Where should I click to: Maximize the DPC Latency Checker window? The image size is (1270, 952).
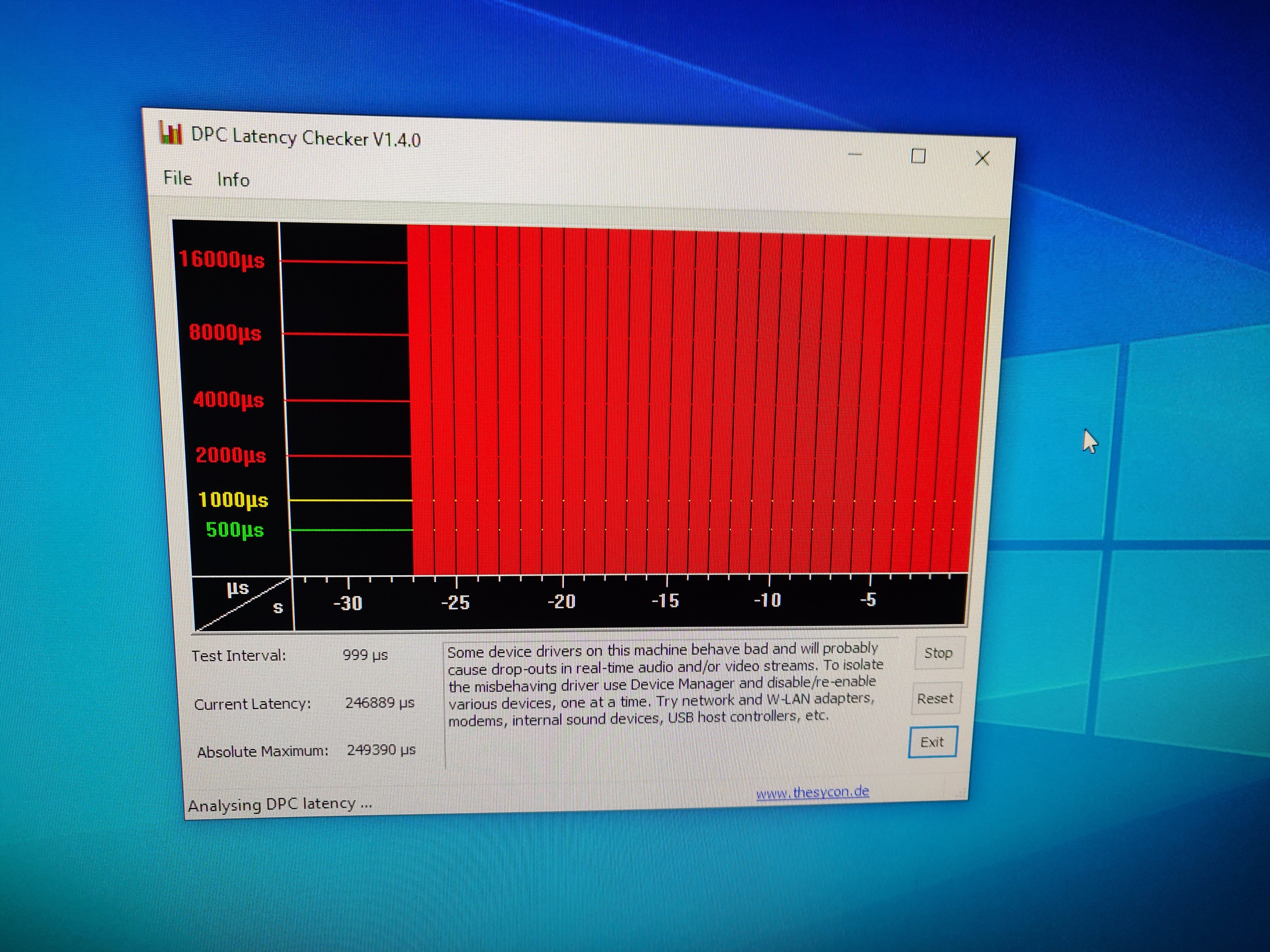(918, 156)
